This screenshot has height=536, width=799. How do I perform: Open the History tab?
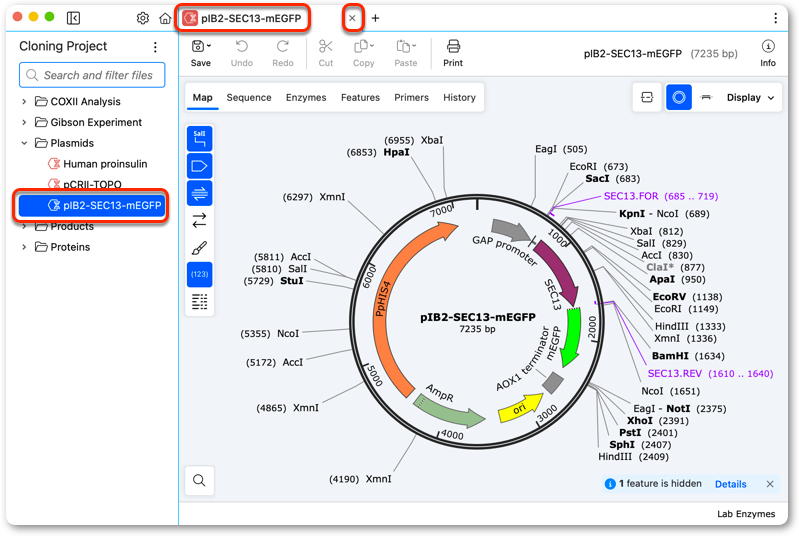459,97
